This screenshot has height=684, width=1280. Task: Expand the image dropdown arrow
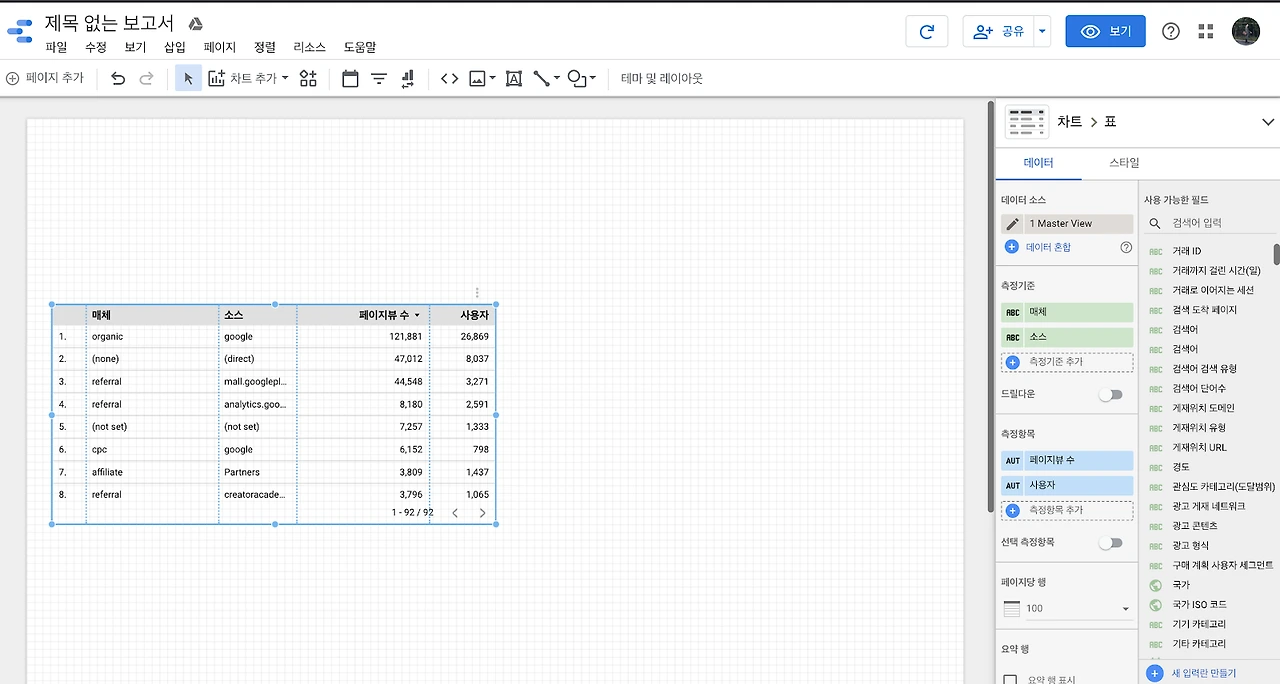coord(492,78)
